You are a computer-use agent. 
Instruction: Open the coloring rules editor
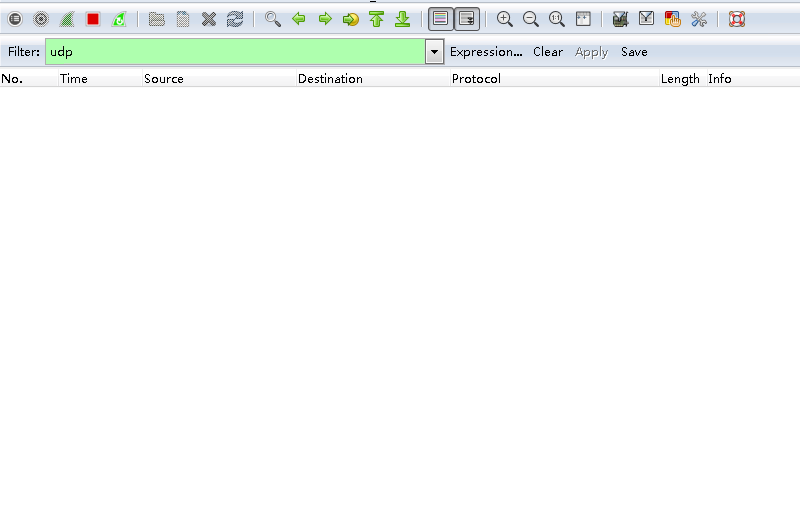672,19
